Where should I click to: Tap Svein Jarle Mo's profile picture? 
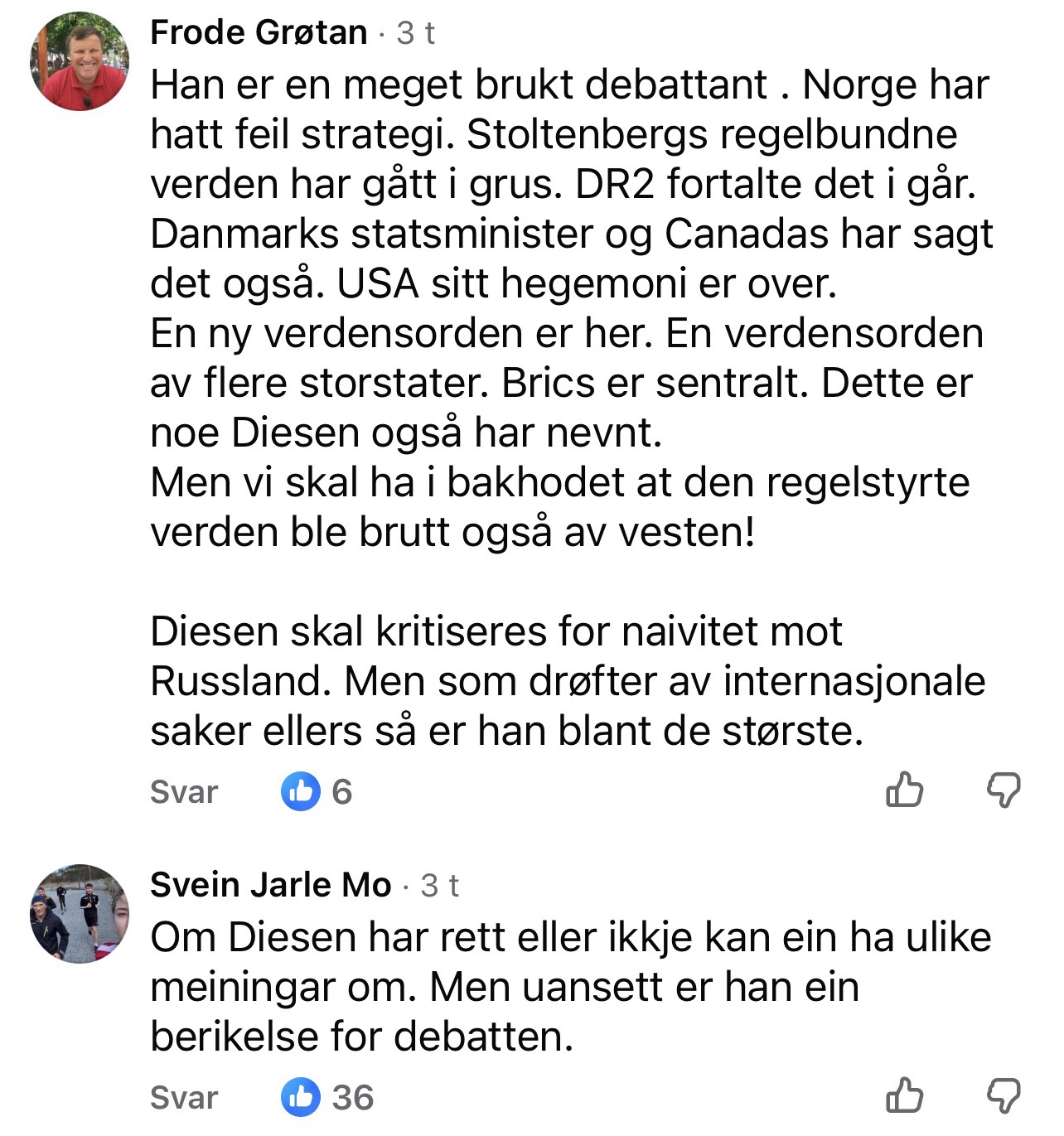point(80,913)
